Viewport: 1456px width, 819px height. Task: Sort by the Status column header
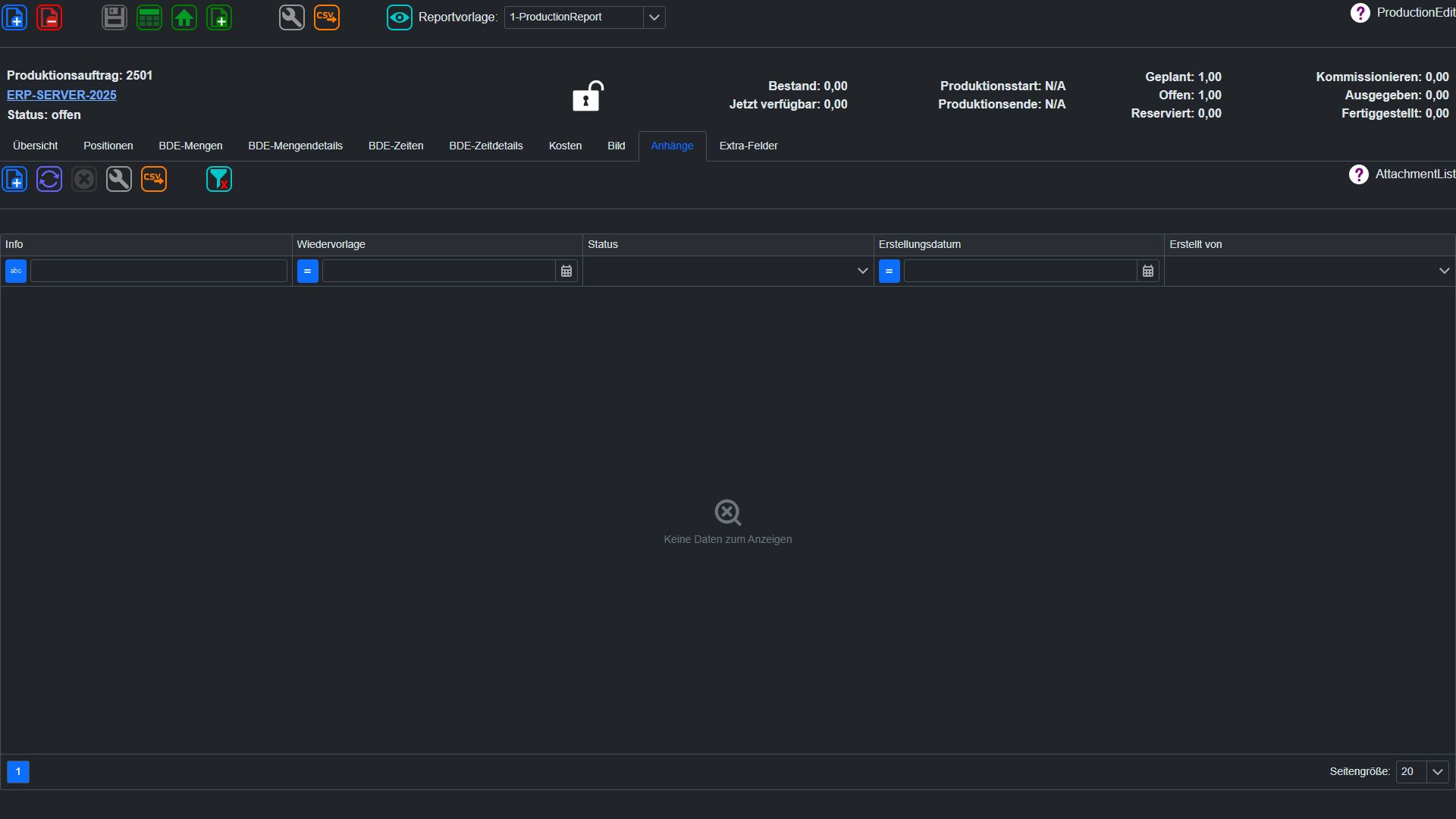click(x=728, y=244)
